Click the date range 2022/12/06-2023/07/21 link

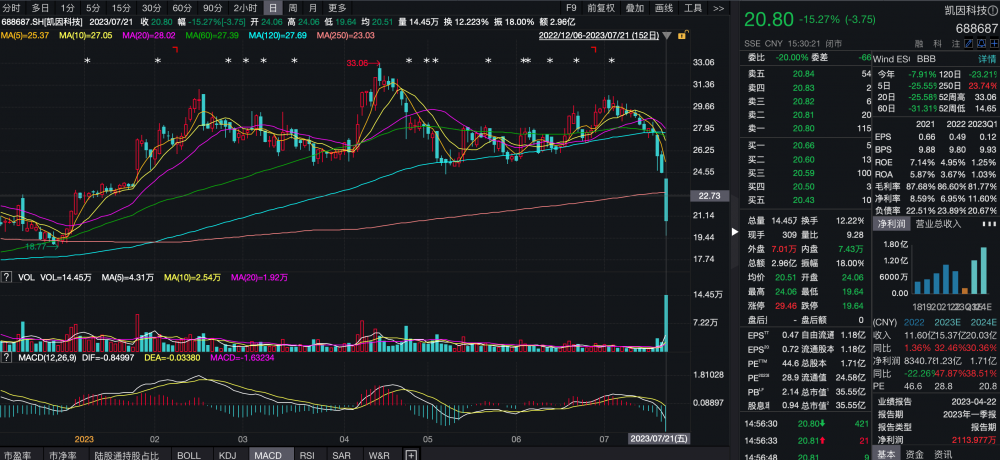tap(599, 36)
